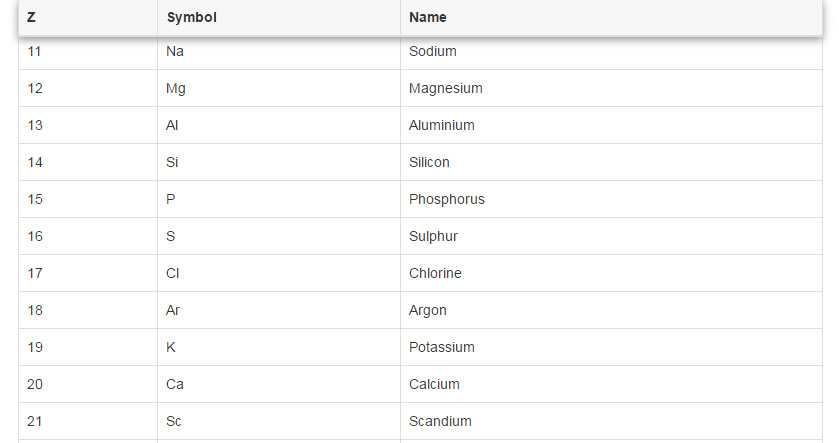Click the Symbol column header

[279, 17]
